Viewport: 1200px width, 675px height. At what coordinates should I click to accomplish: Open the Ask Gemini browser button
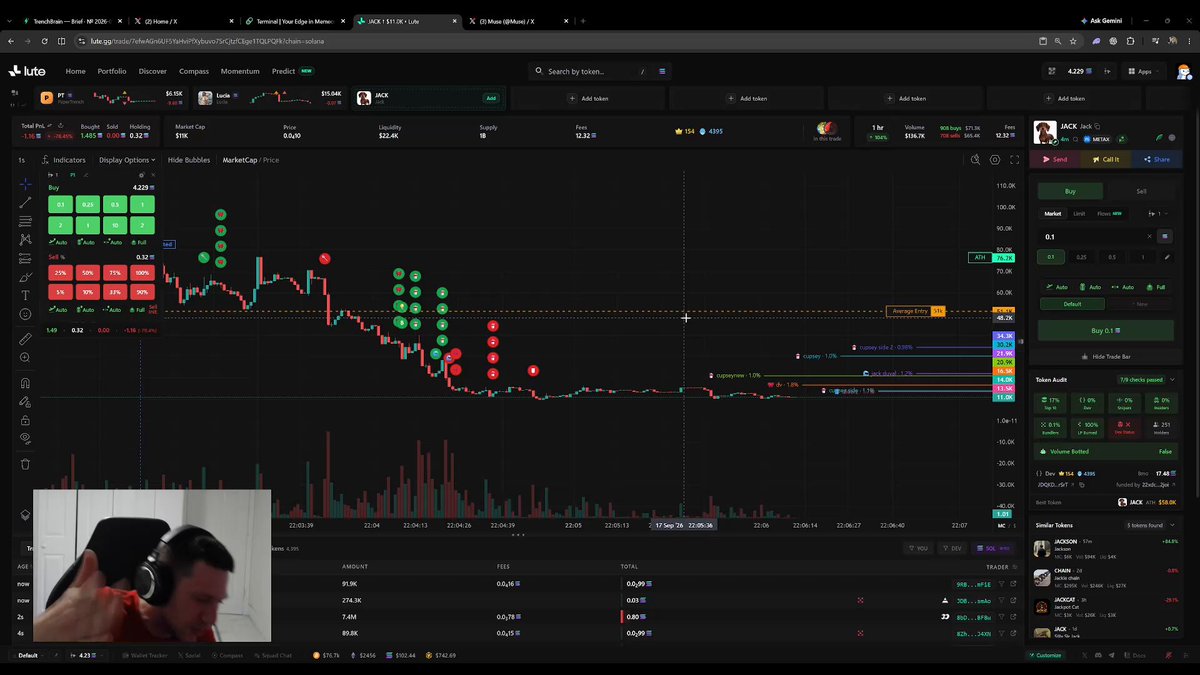coord(1101,20)
